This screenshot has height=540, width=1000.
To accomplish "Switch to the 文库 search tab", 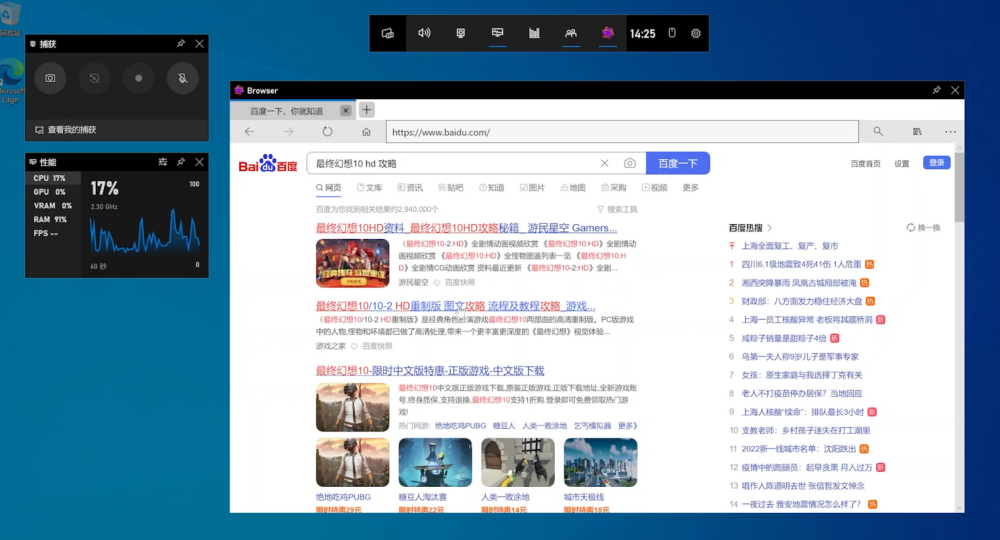I will (369, 187).
